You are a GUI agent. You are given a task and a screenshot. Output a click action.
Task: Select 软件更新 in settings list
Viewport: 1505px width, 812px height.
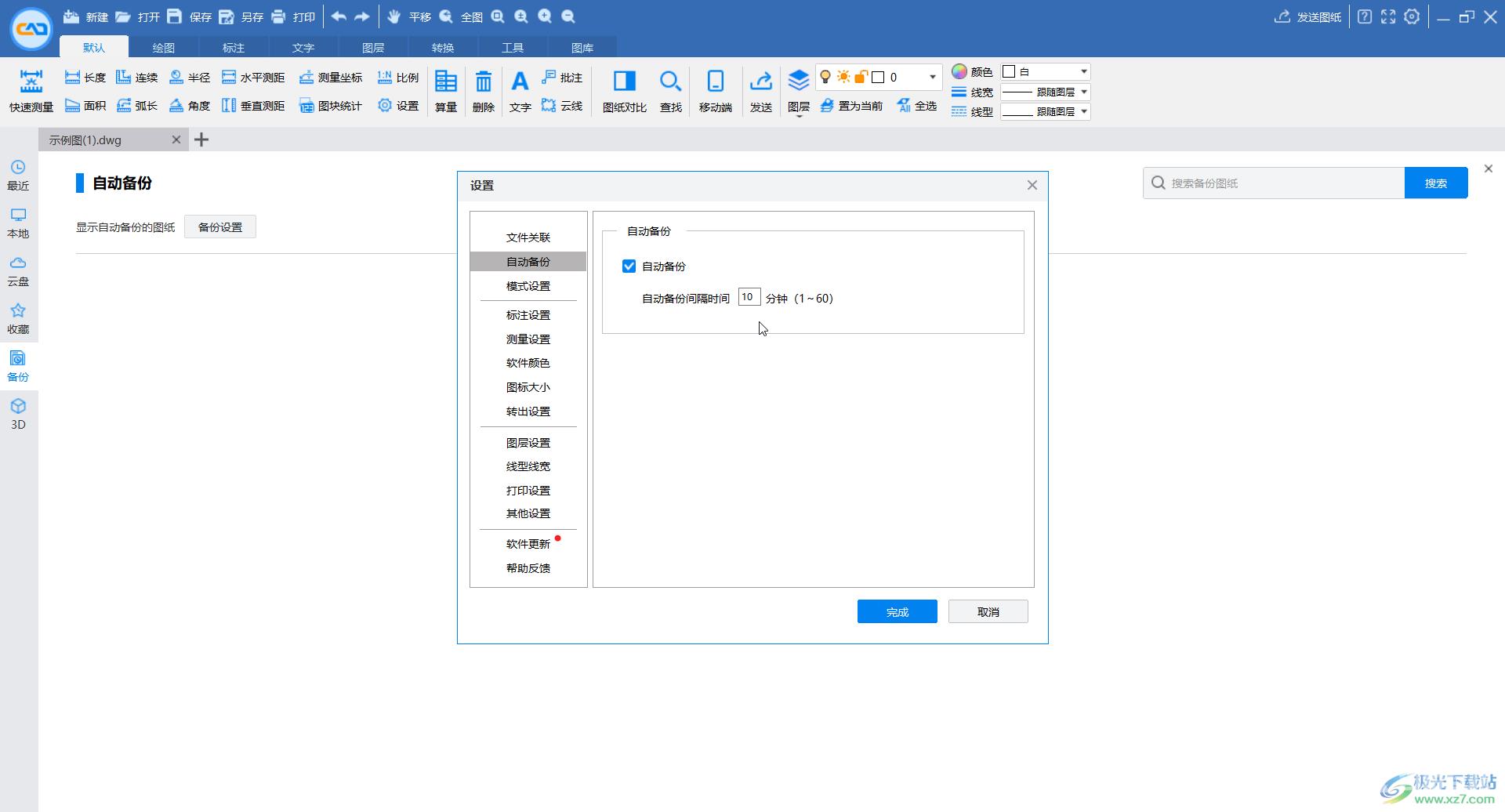pos(528,544)
